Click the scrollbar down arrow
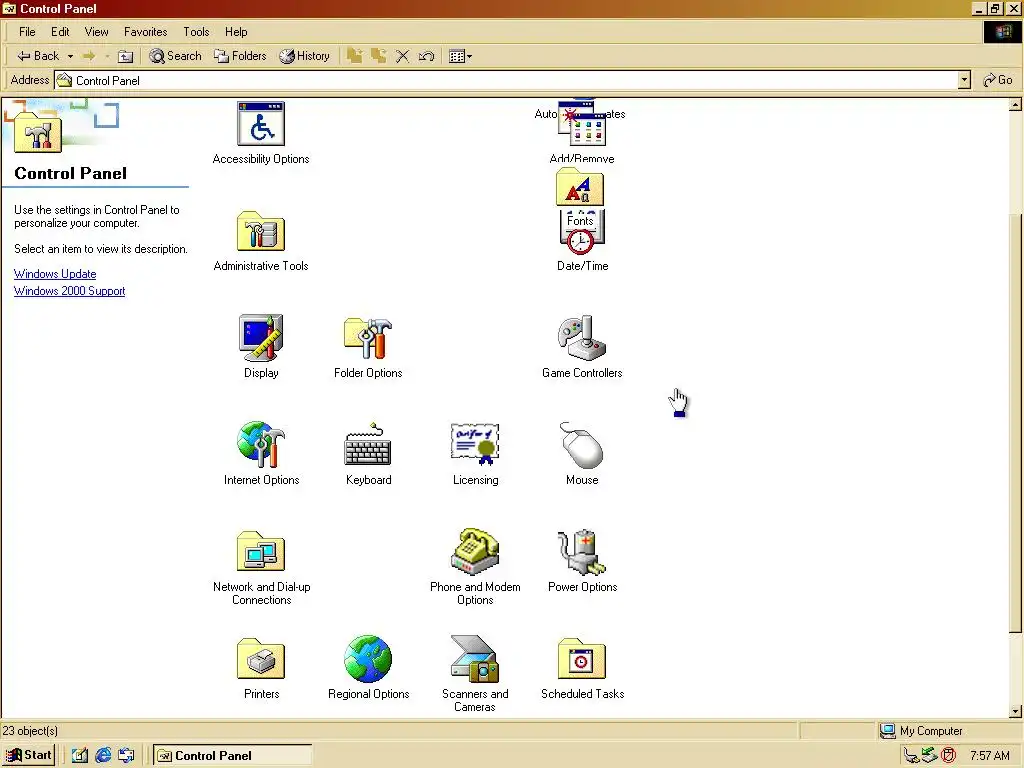Viewport: 1024px width, 768px height. coord(1016,711)
